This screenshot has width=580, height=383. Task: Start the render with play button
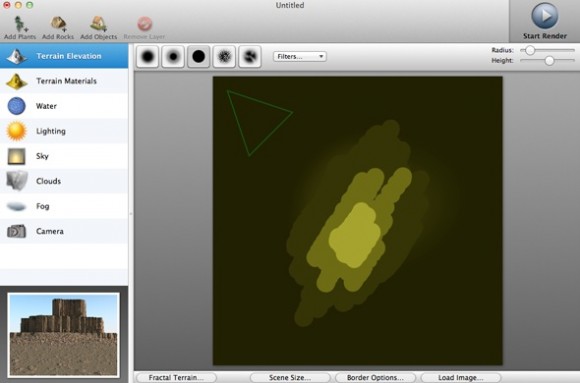[x=544, y=16]
